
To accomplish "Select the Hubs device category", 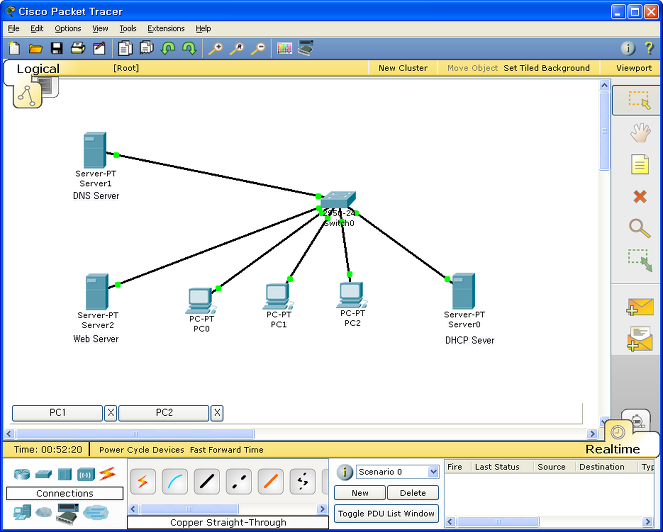I will coord(65,474).
